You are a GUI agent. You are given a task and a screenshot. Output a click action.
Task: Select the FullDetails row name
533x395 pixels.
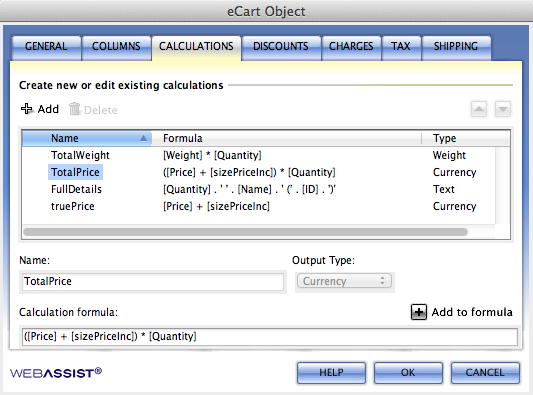[76, 189]
